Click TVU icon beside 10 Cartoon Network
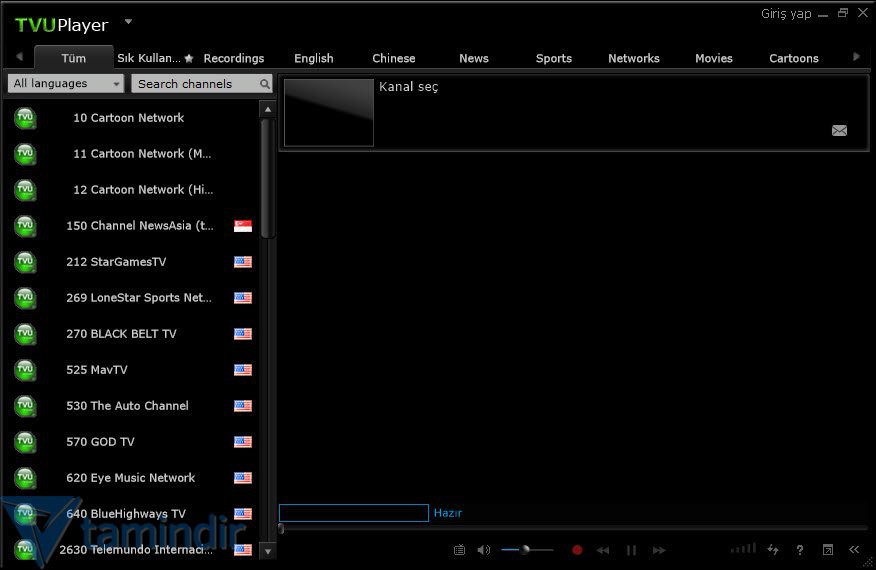Screen dimensions: 876x570 tap(25, 118)
